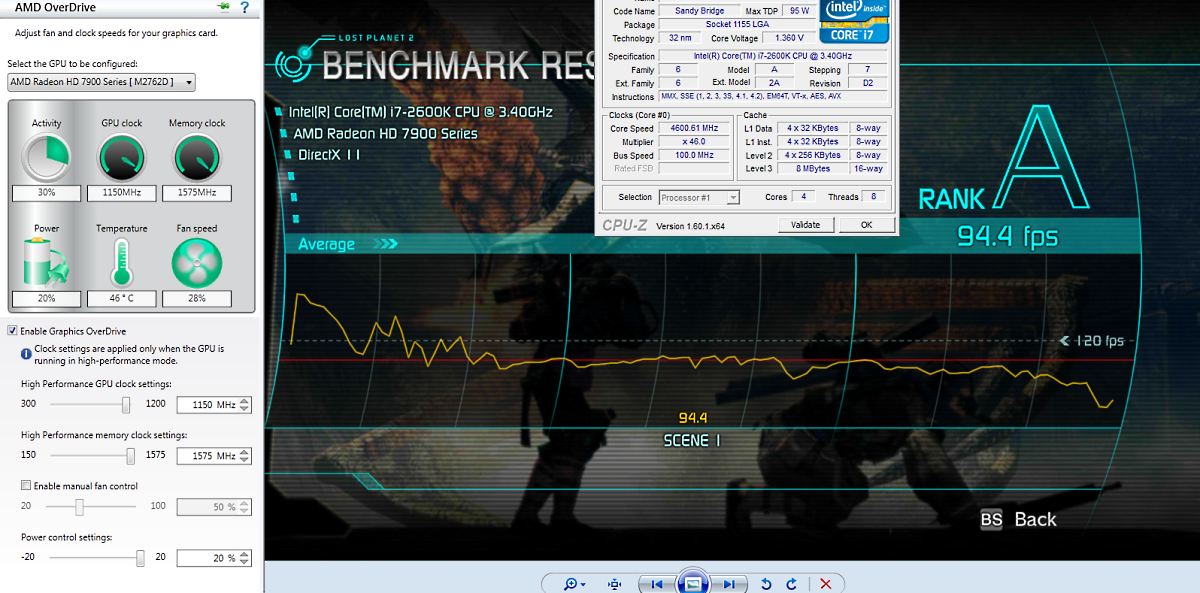The width and height of the screenshot is (1200, 593).
Task: Uncheck Enable Graphics OverDrive
Action: 12,331
